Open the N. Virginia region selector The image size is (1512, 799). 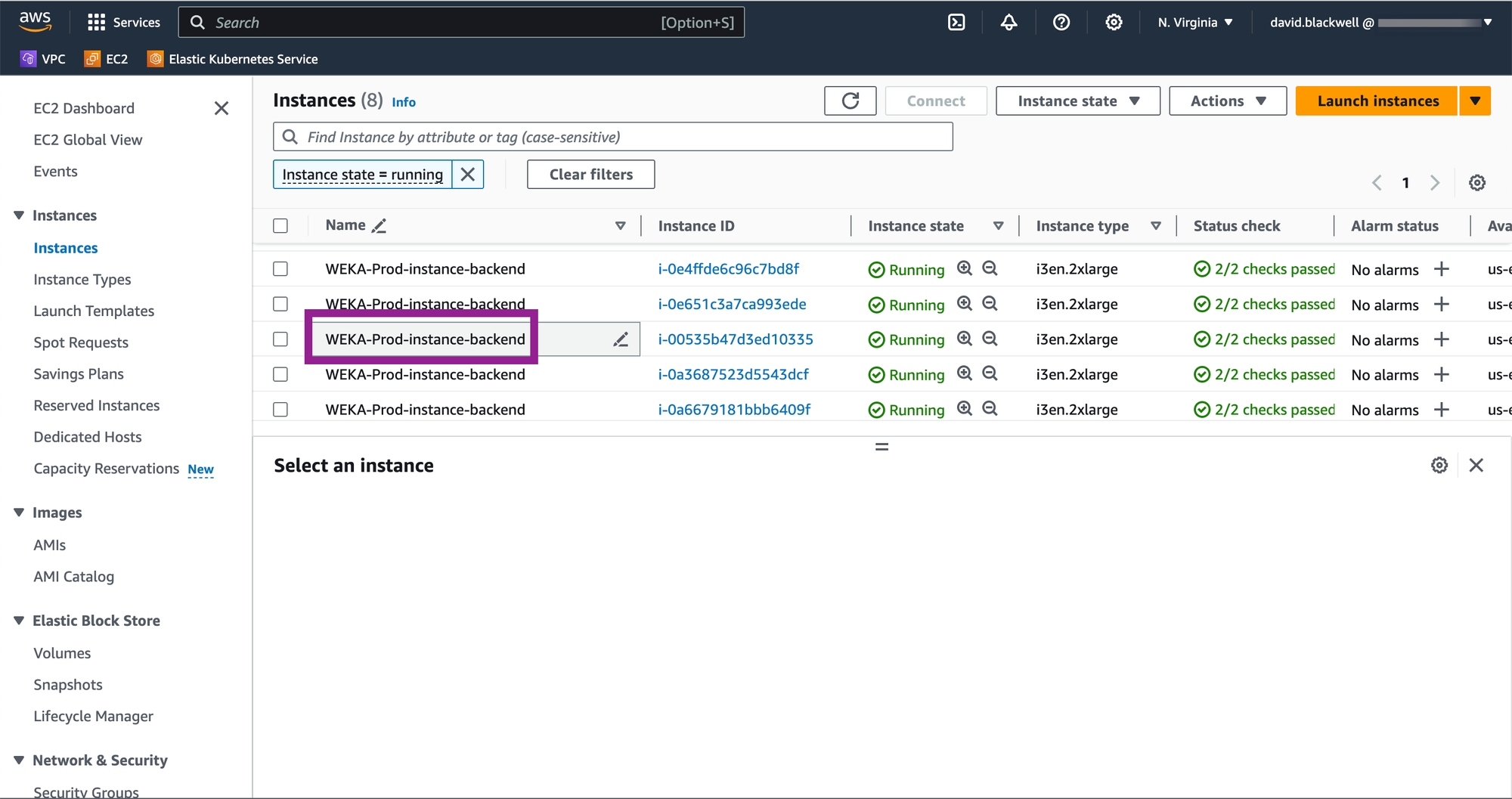1194,23
